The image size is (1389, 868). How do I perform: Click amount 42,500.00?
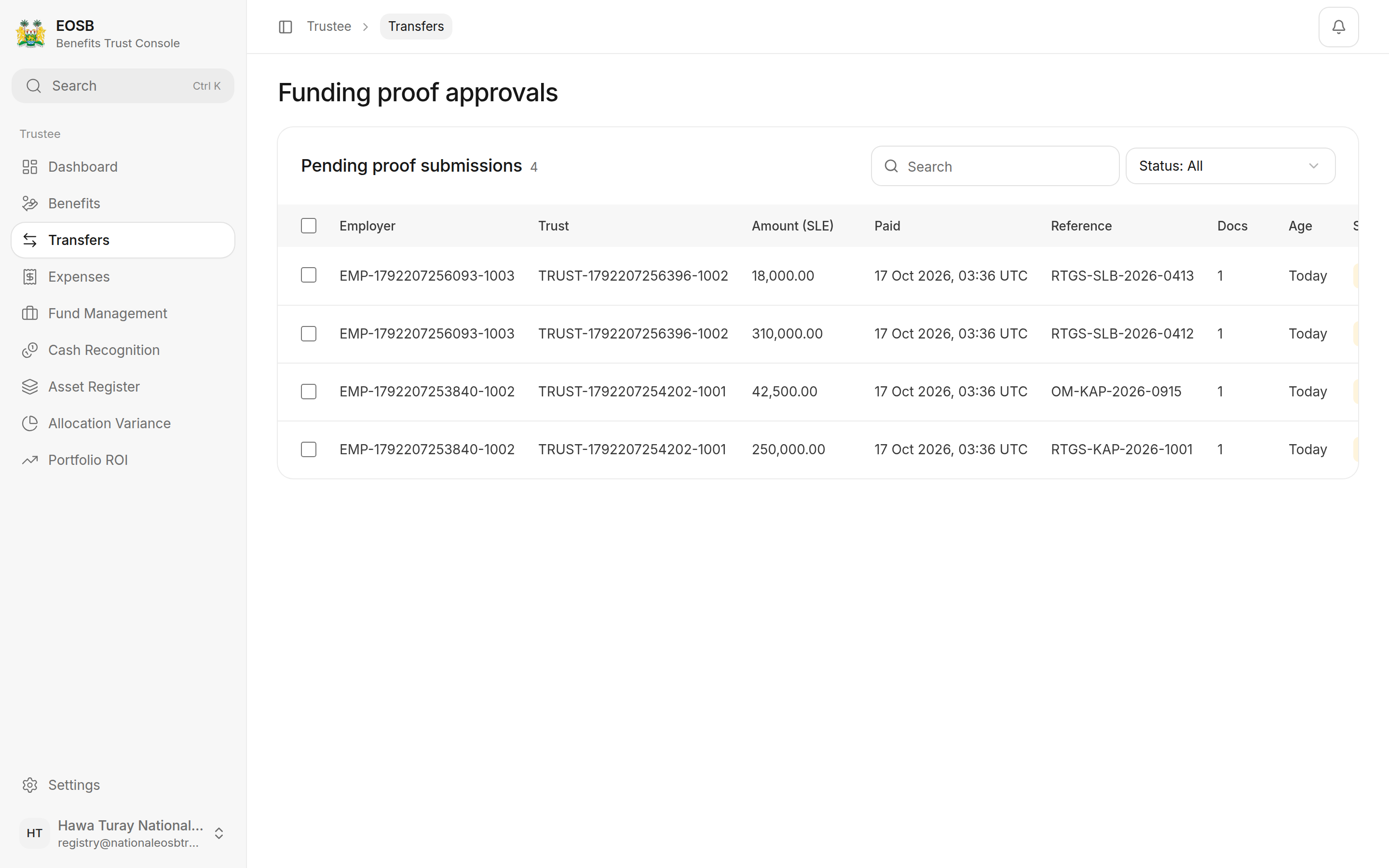[785, 392]
